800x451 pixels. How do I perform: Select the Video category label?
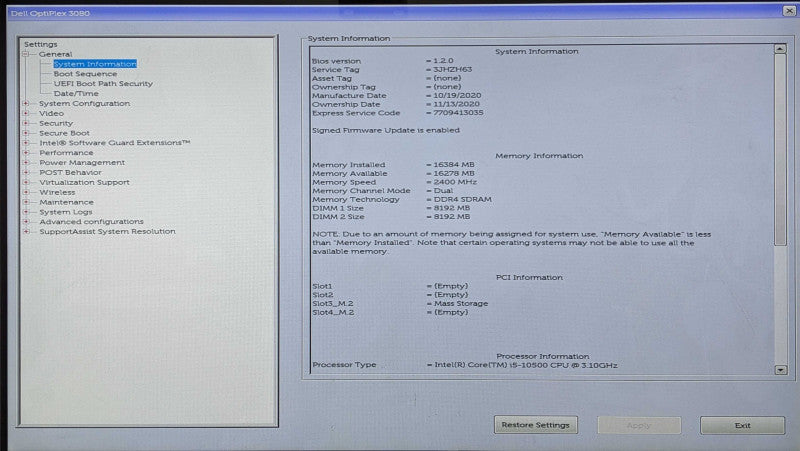click(x=52, y=113)
